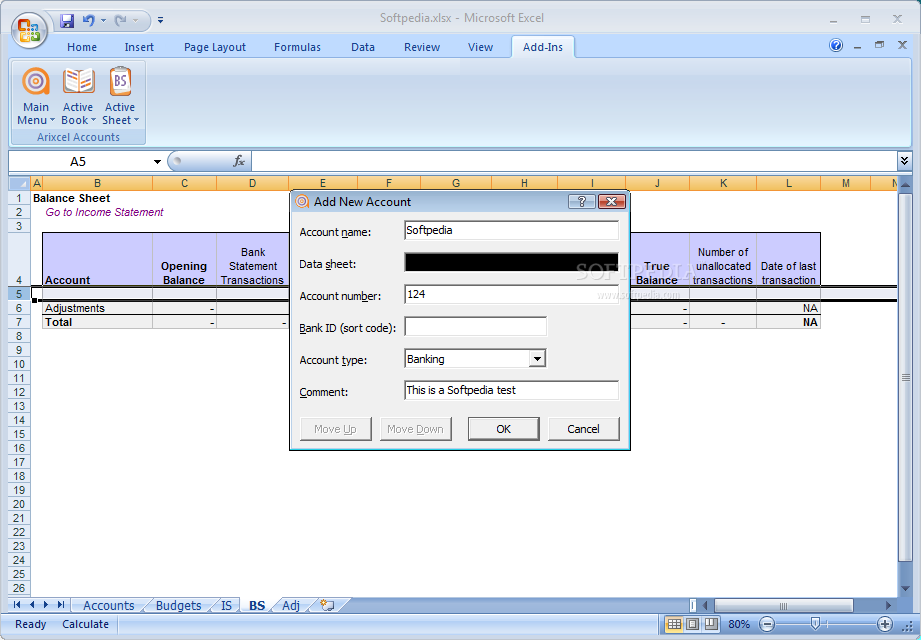Go to the previous sheet tab arrow
Image resolution: width=921 pixels, height=640 pixels.
(32, 605)
